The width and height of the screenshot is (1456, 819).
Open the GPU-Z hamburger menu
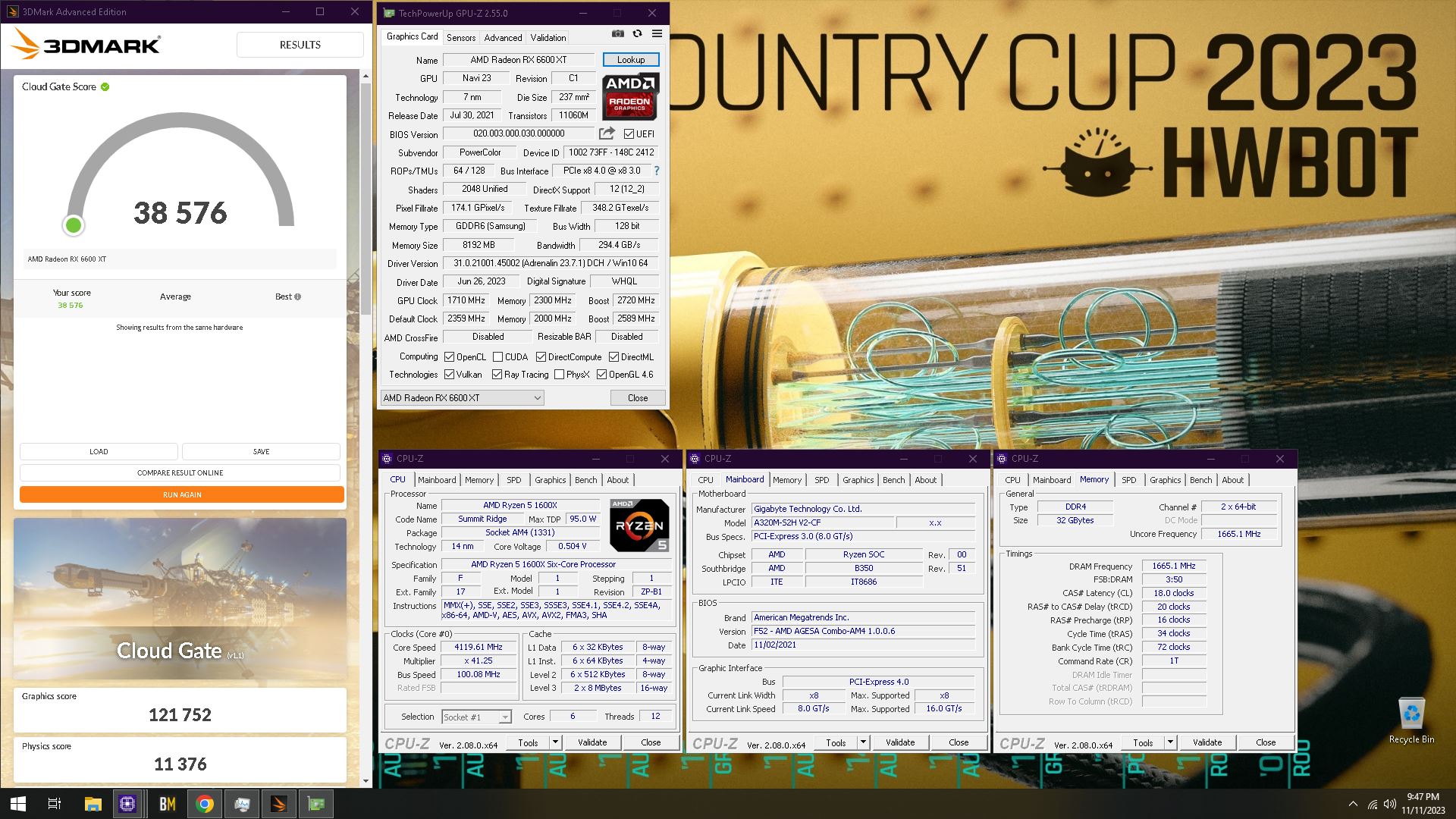(x=657, y=34)
